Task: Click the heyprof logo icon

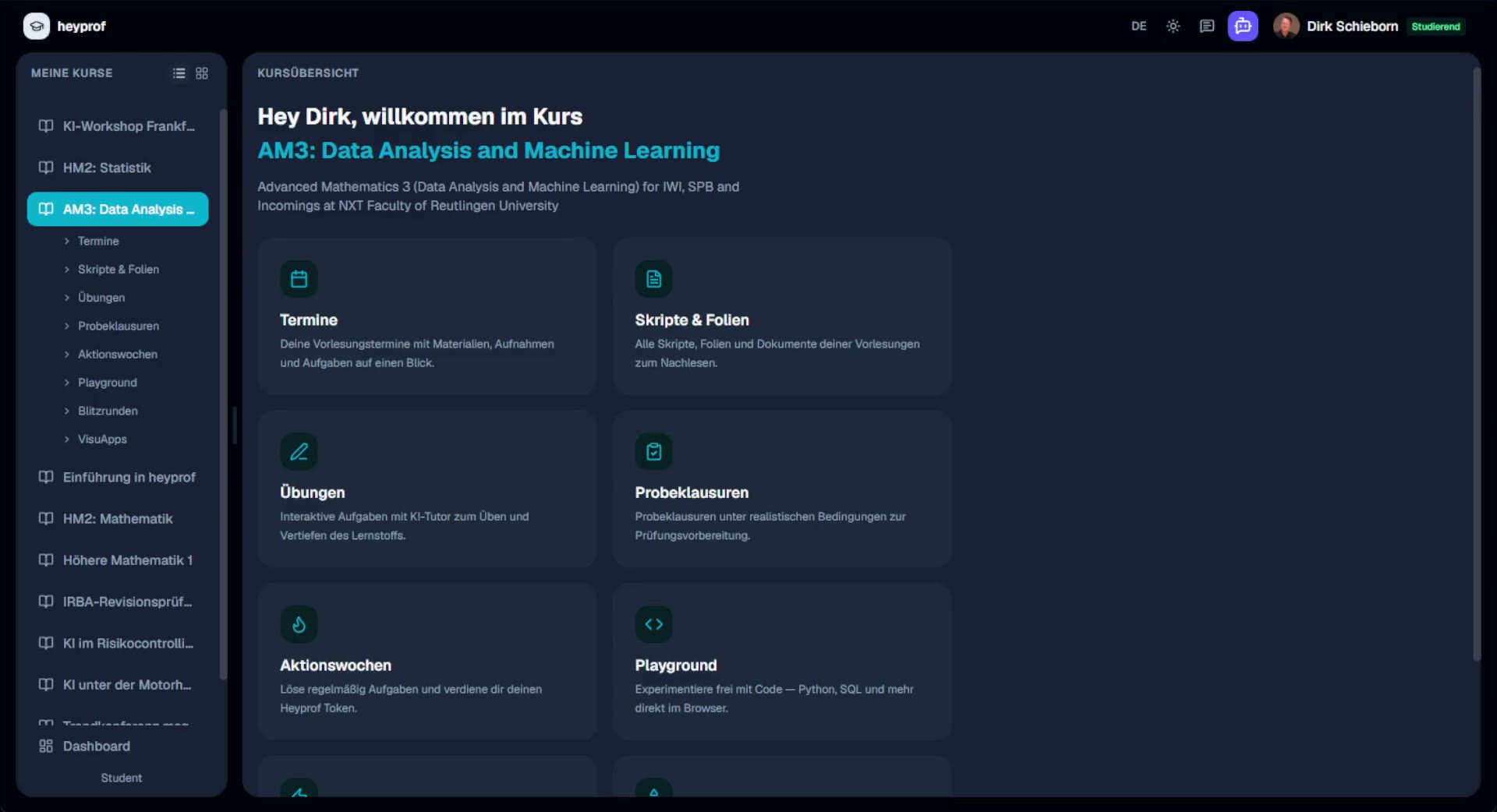Action: 36,26
